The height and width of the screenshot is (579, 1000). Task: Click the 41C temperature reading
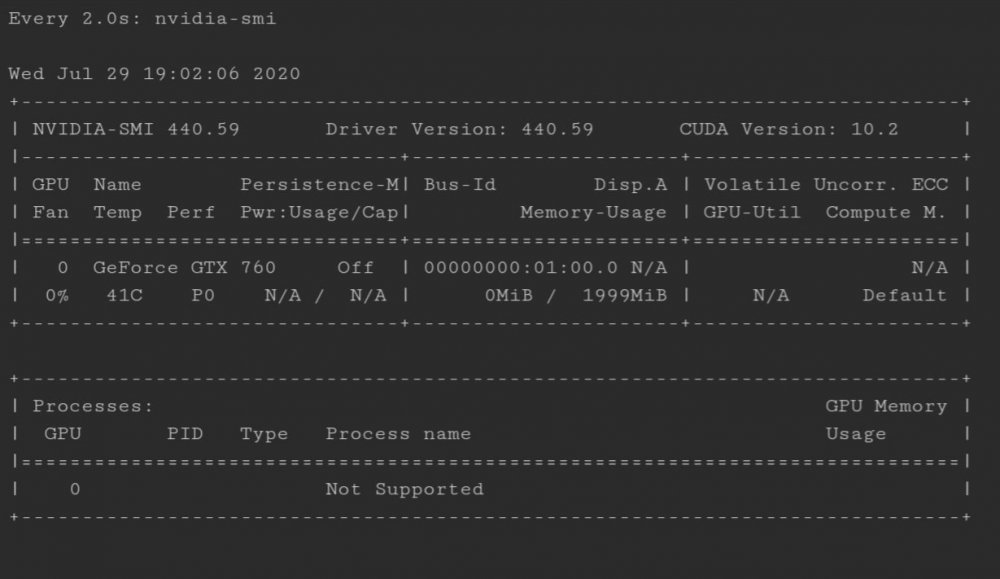coord(124,296)
